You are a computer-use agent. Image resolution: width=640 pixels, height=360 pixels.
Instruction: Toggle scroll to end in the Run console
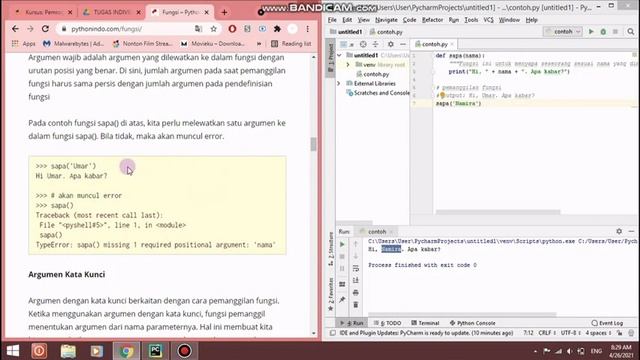(x=356, y=280)
